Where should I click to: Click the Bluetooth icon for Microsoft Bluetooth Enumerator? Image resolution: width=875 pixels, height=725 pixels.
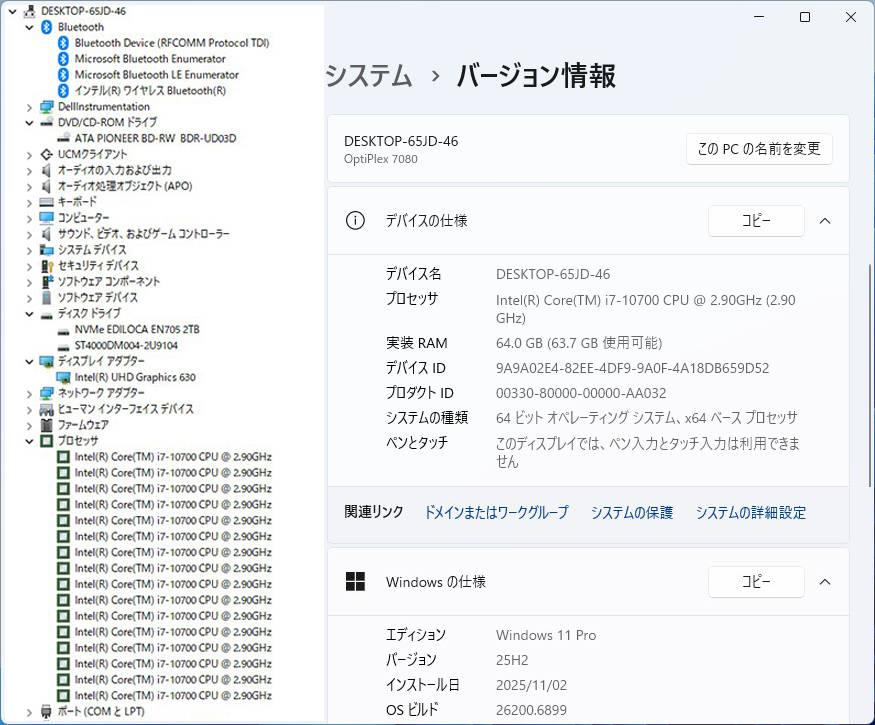point(62,59)
